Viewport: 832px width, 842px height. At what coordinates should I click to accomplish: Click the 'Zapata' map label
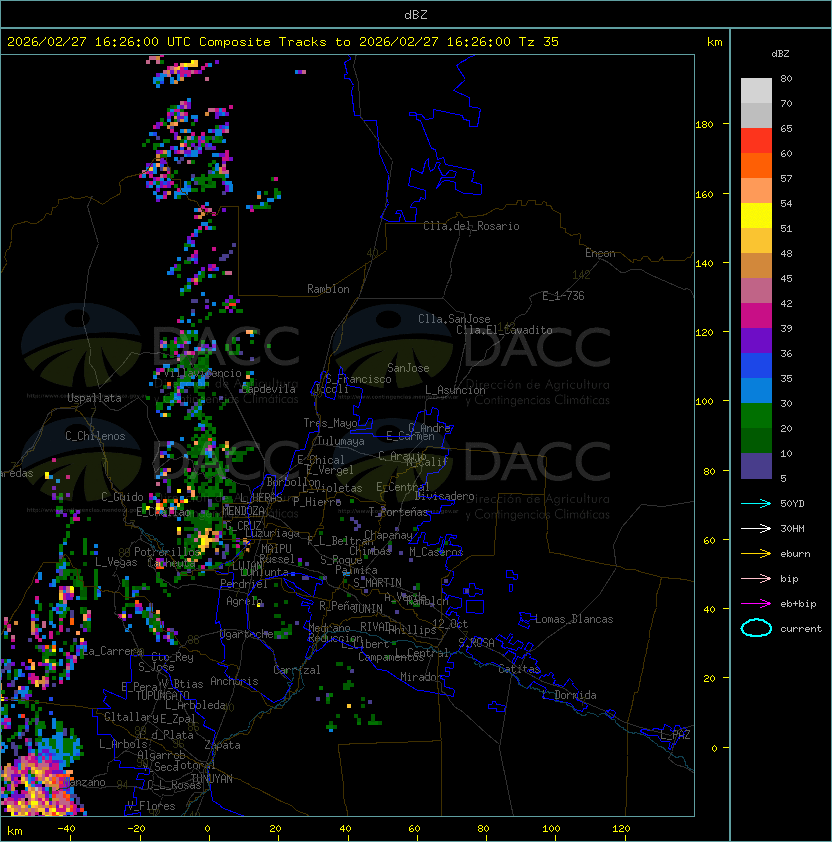(222, 745)
